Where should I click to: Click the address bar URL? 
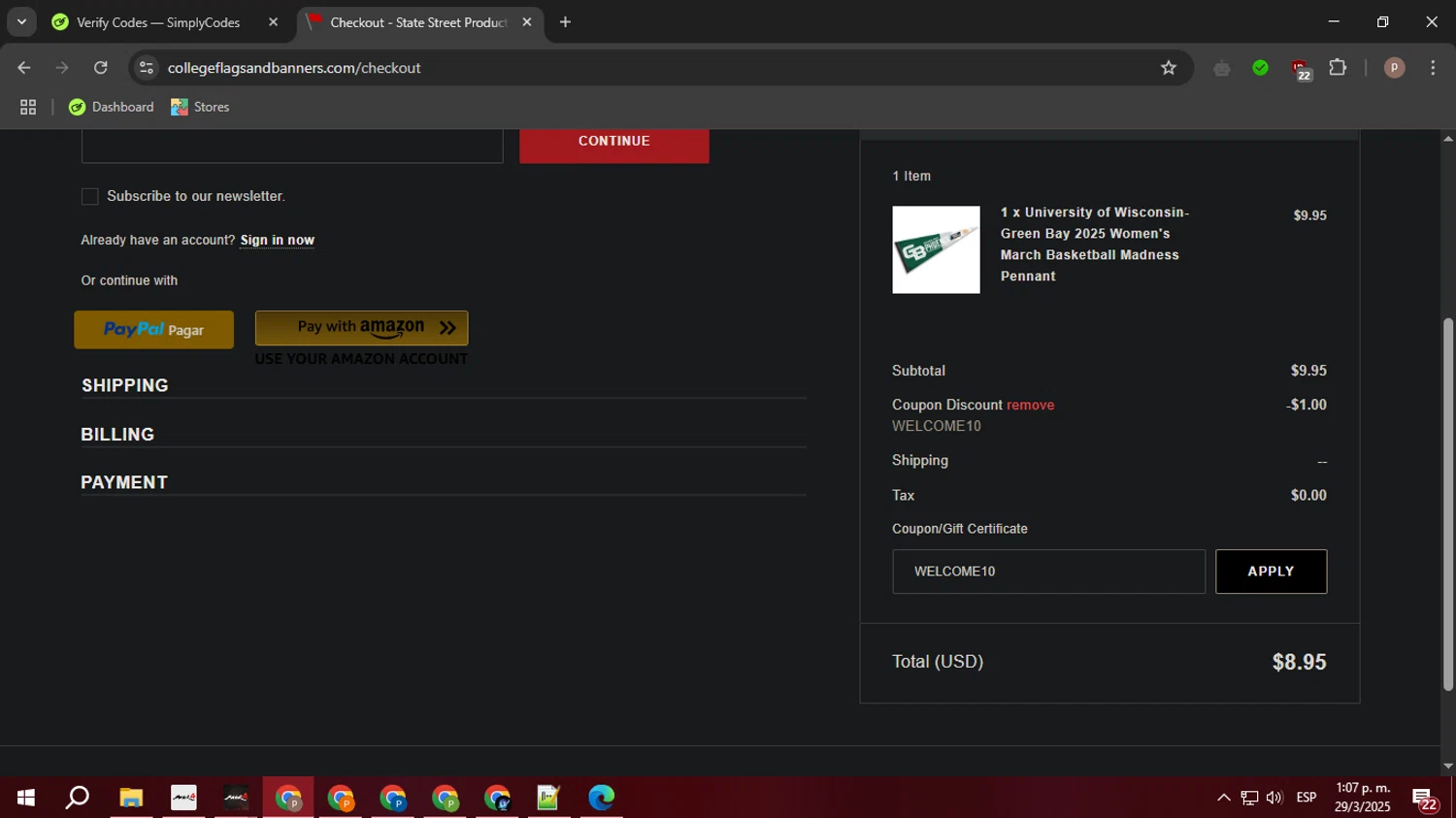pyautogui.click(x=294, y=68)
